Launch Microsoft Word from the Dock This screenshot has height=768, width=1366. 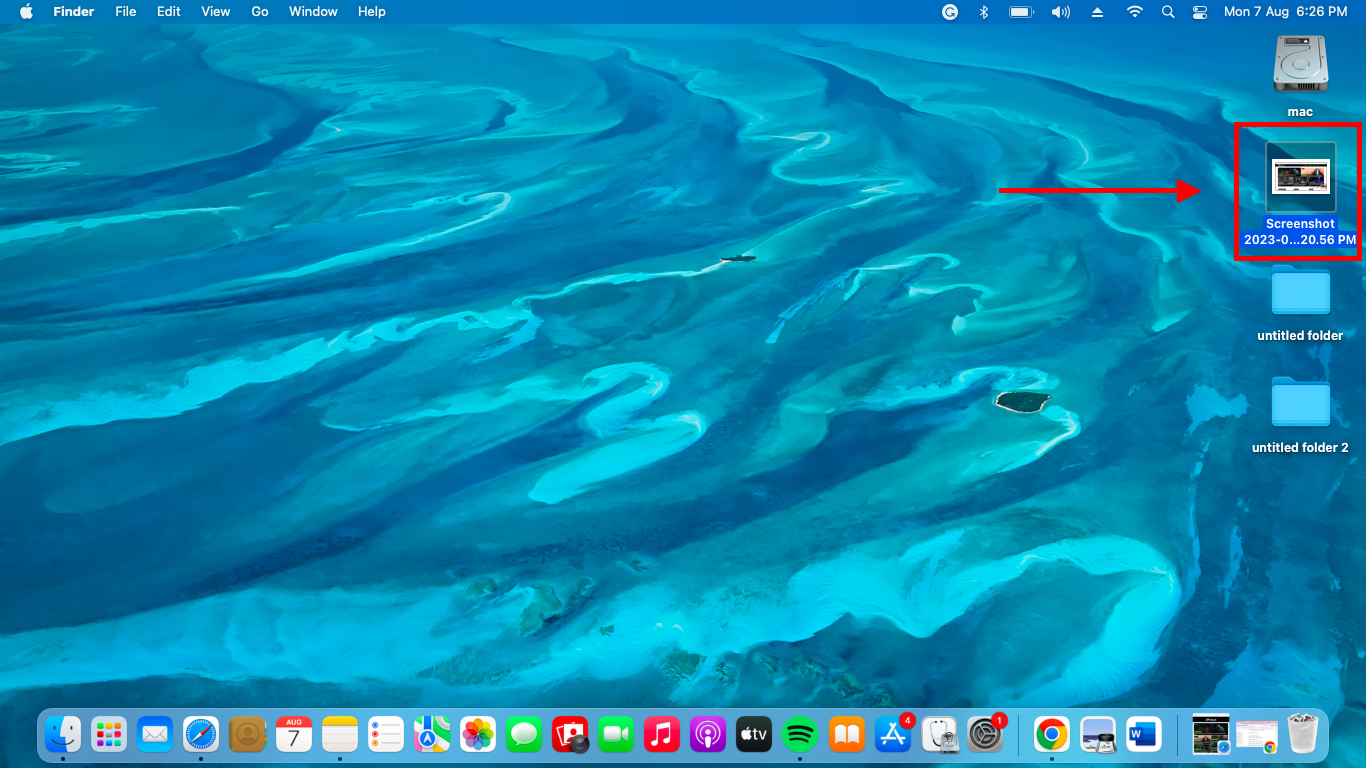click(1144, 735)
